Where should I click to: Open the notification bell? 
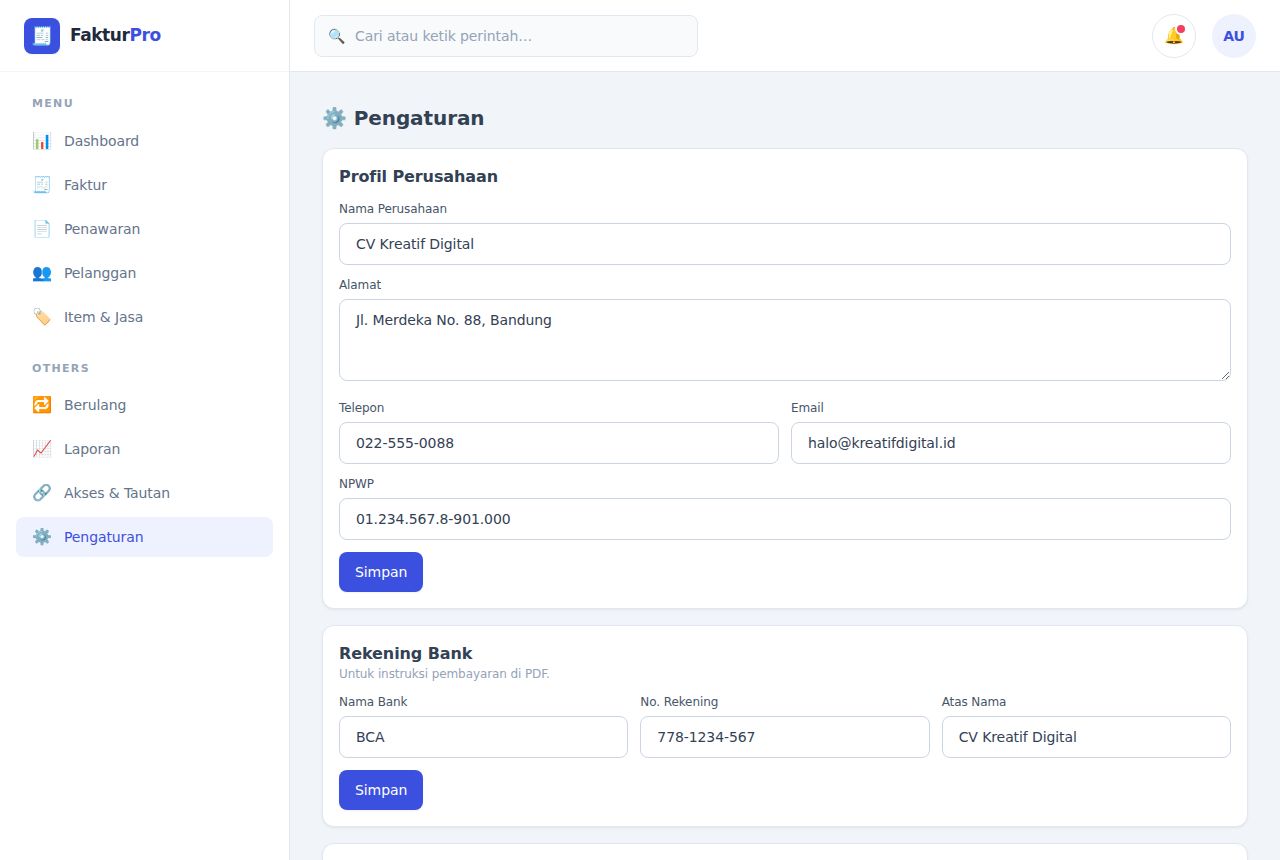pos(1174,36)
